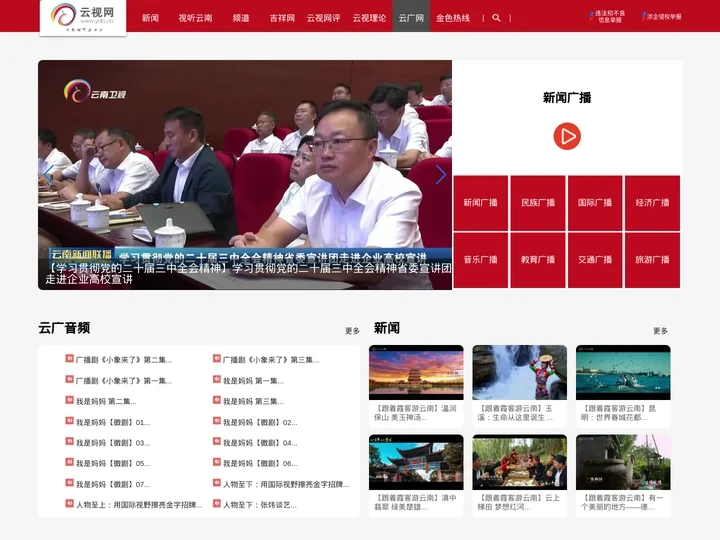Viewport: 720px width, 540px height.
Task: Select the highlighted 云广网 menu item
Action: pos(411,17)
